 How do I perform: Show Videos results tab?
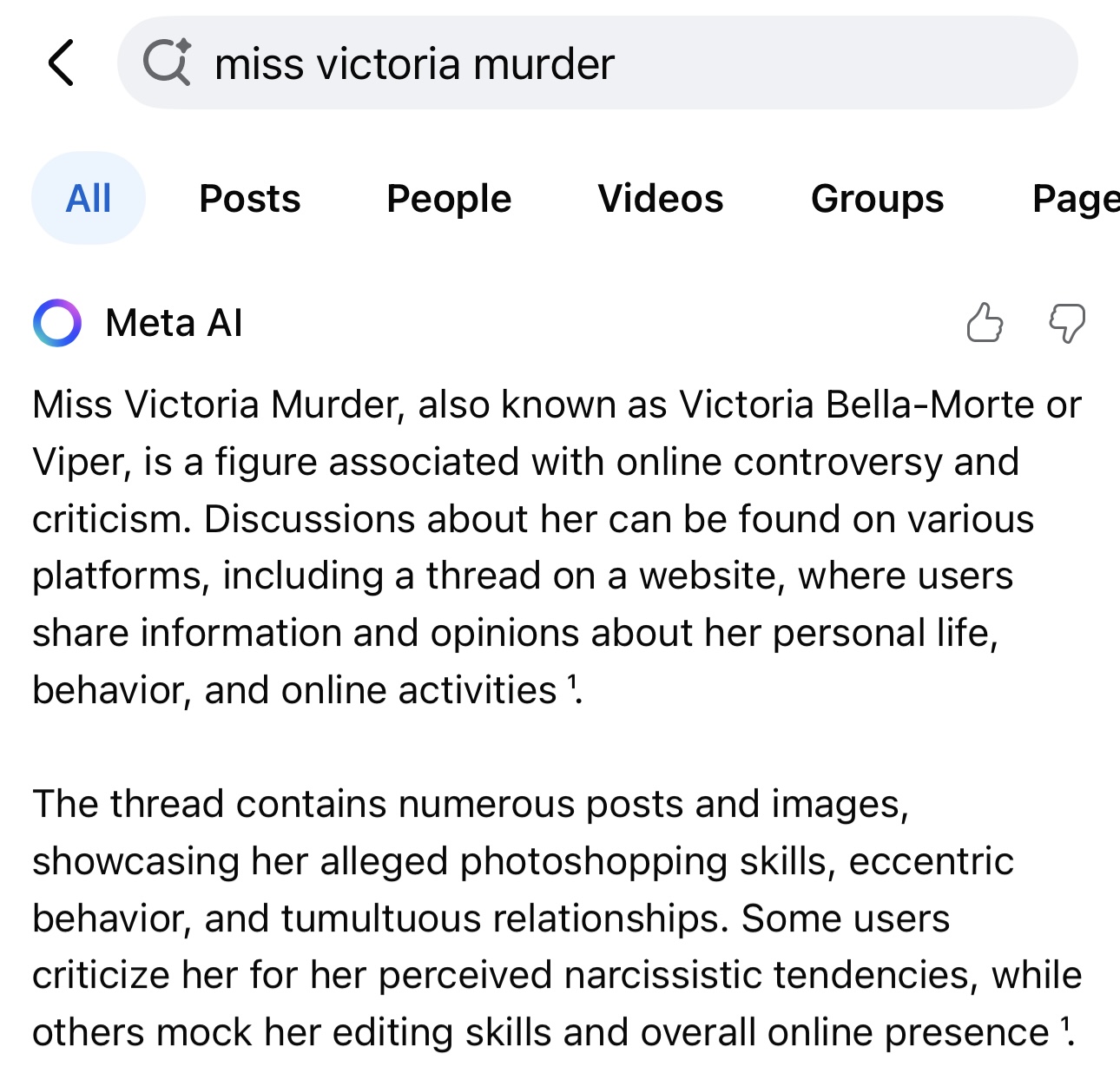tap(661, 199)
